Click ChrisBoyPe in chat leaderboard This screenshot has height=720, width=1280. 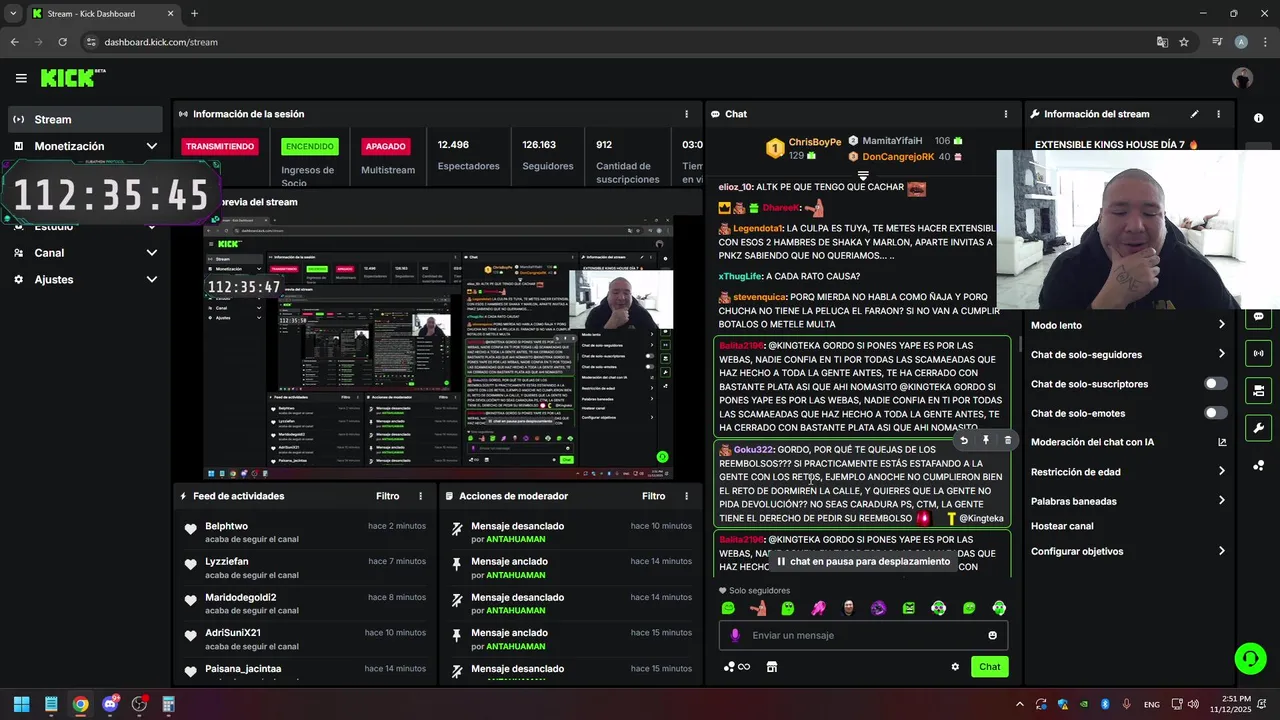pos(814,142)
